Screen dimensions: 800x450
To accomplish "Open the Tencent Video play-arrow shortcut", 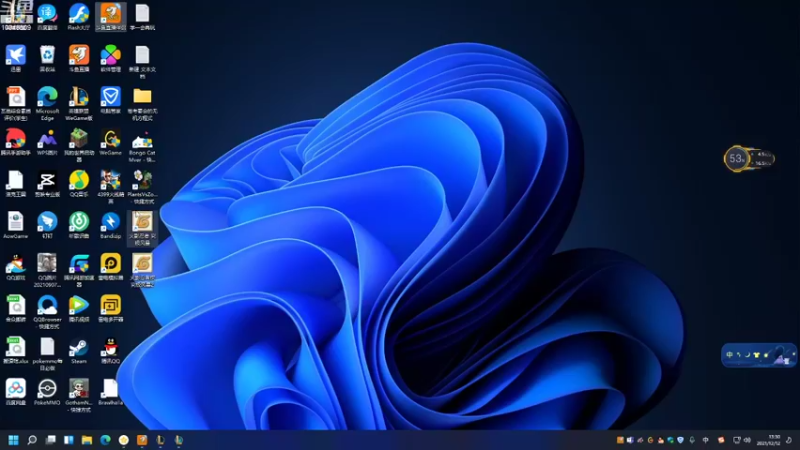I will pyautogui.click(x=79, y=309).
